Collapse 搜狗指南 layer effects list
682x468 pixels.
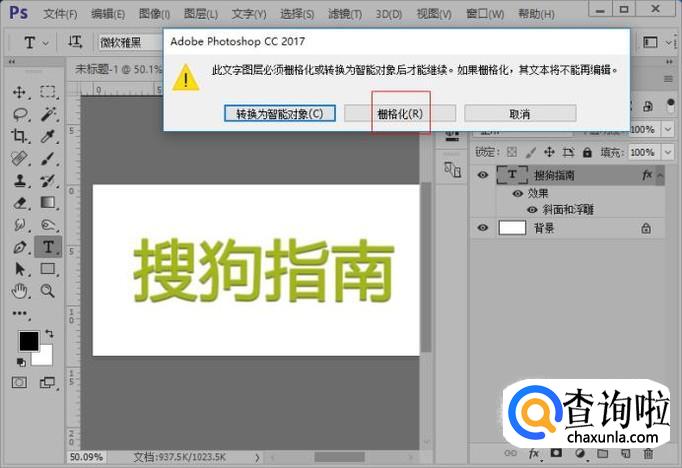point(660,175)
